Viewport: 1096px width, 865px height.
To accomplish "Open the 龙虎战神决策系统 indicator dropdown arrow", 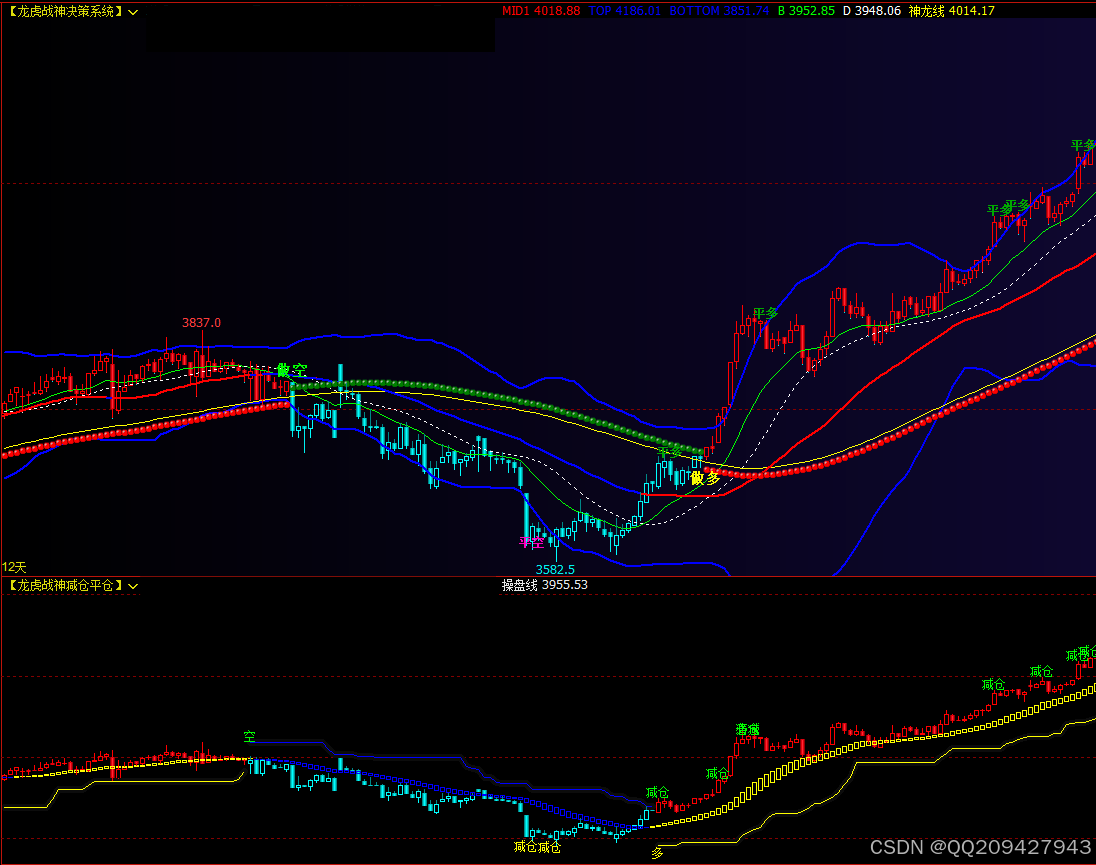I will click(133, 13).
